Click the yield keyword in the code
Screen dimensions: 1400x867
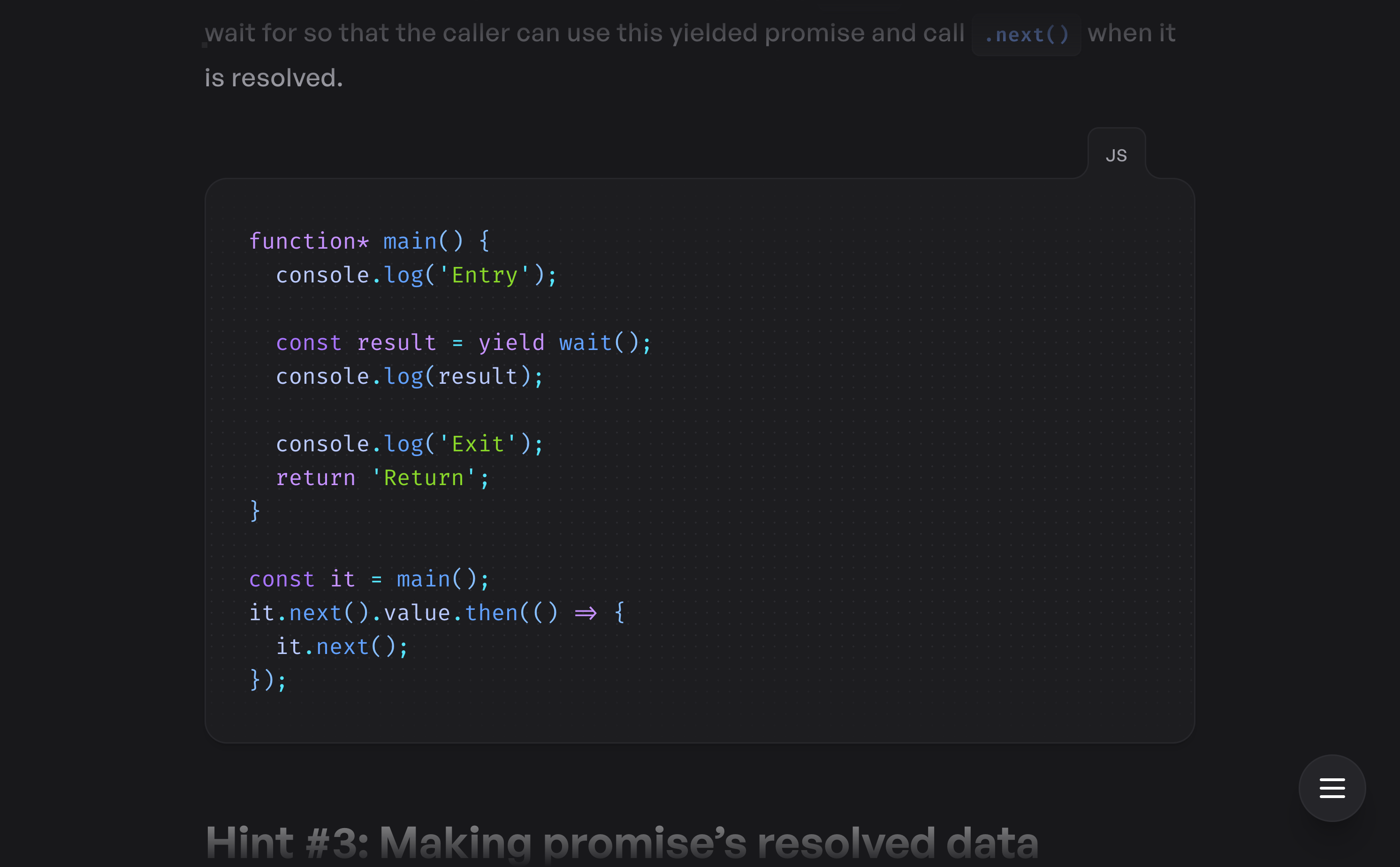(511, 342)
